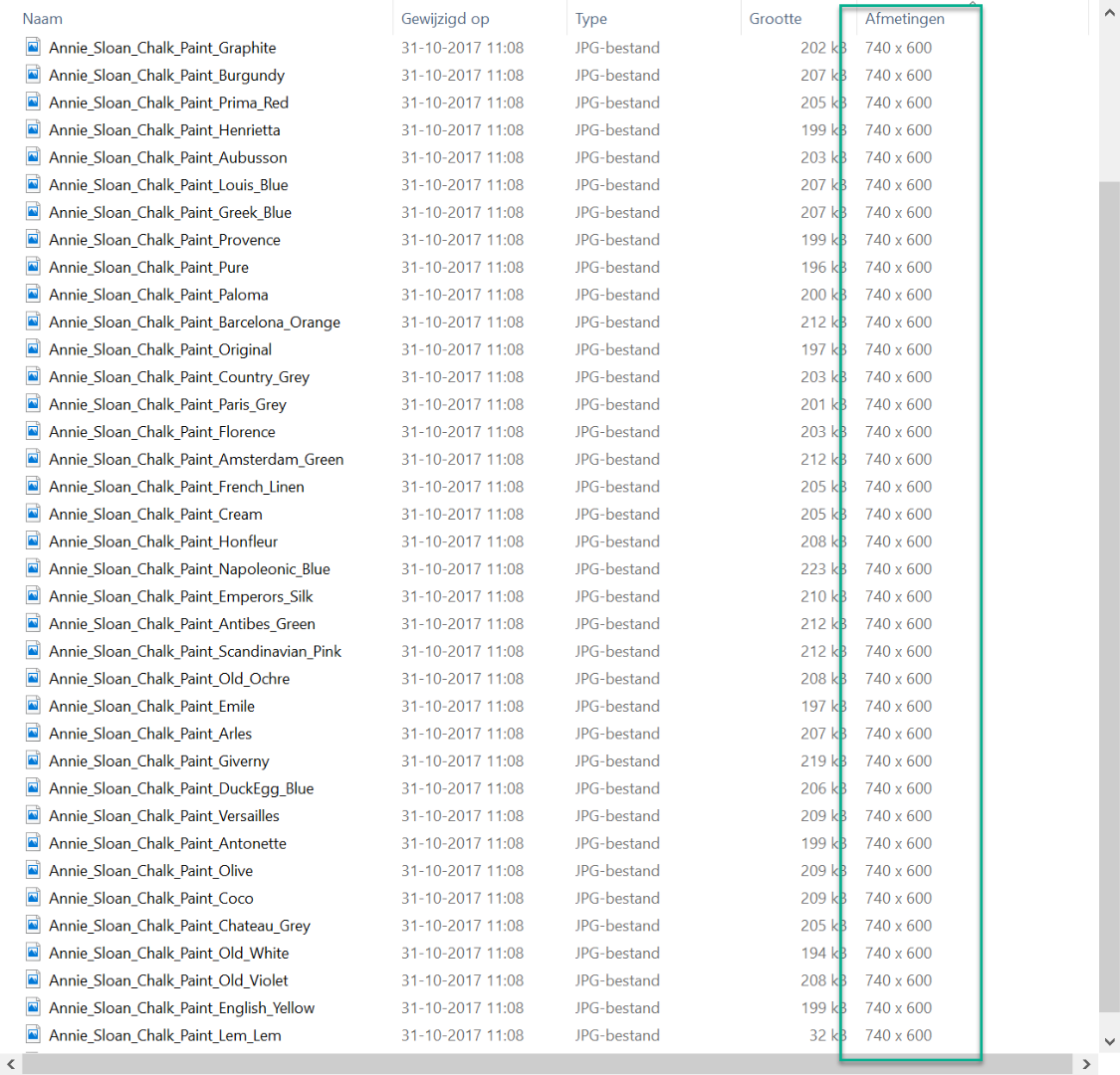This screenshot has height=1075, width=1120.
Task: Click file icon next to Greek_Blue
Action: [x=33, y=211]
